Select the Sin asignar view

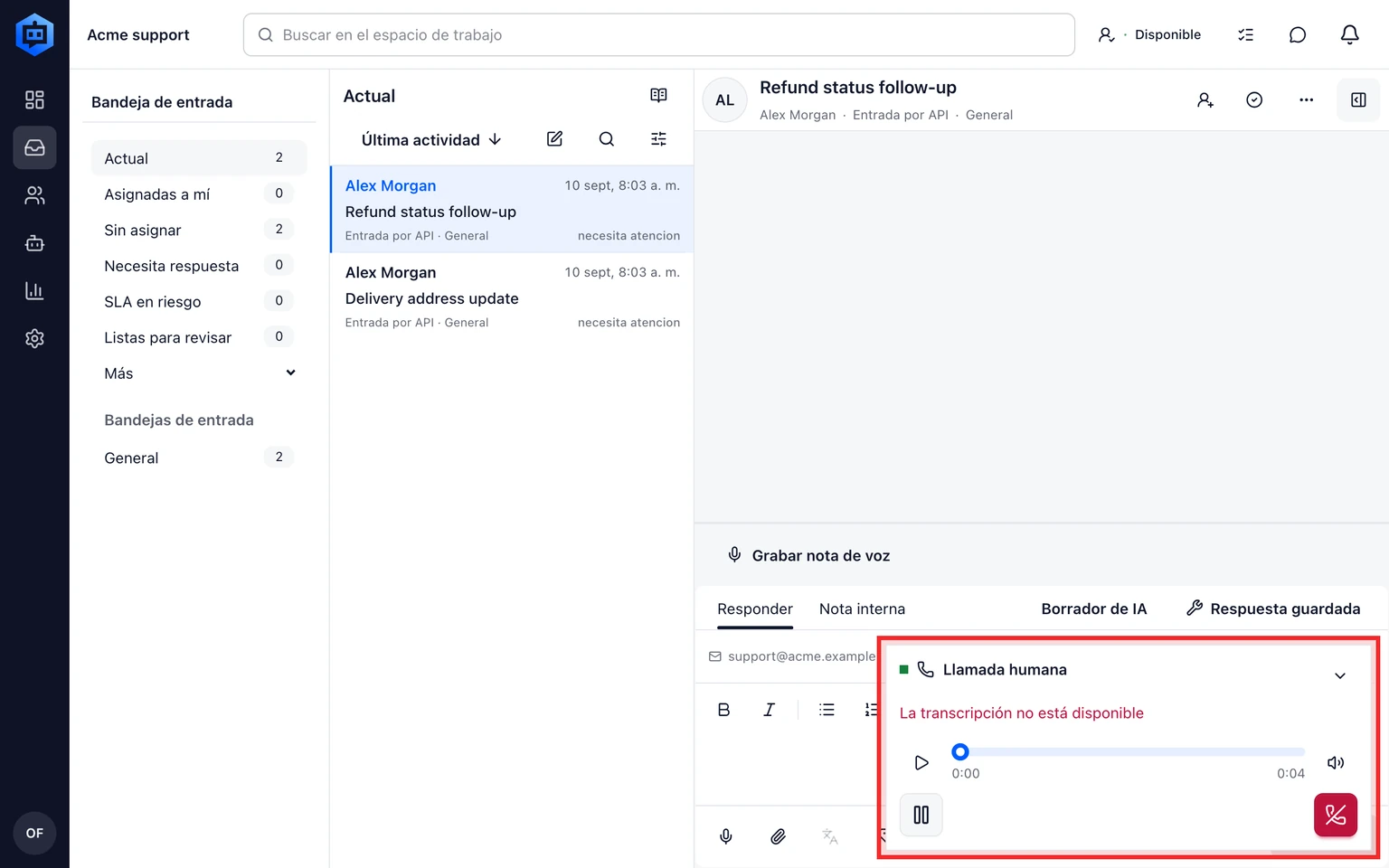click(199, 230)
